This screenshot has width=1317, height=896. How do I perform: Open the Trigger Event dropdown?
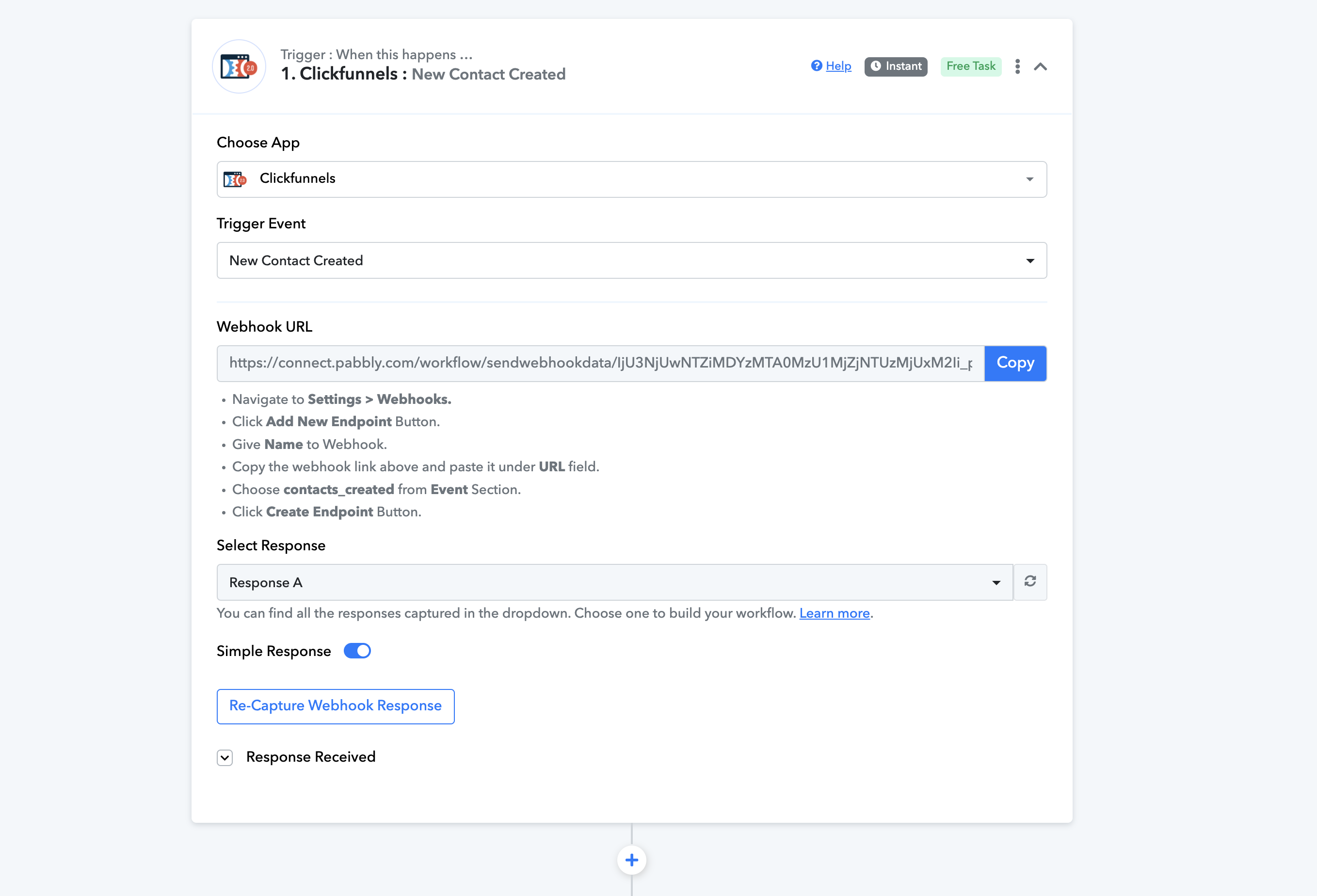[631, 261]
